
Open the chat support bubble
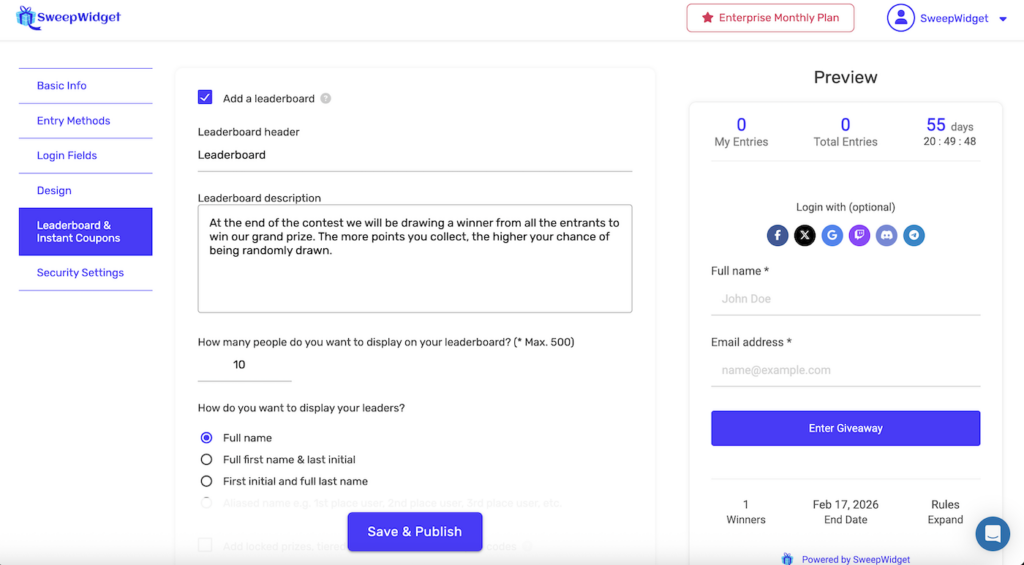[x=993, y=534]
